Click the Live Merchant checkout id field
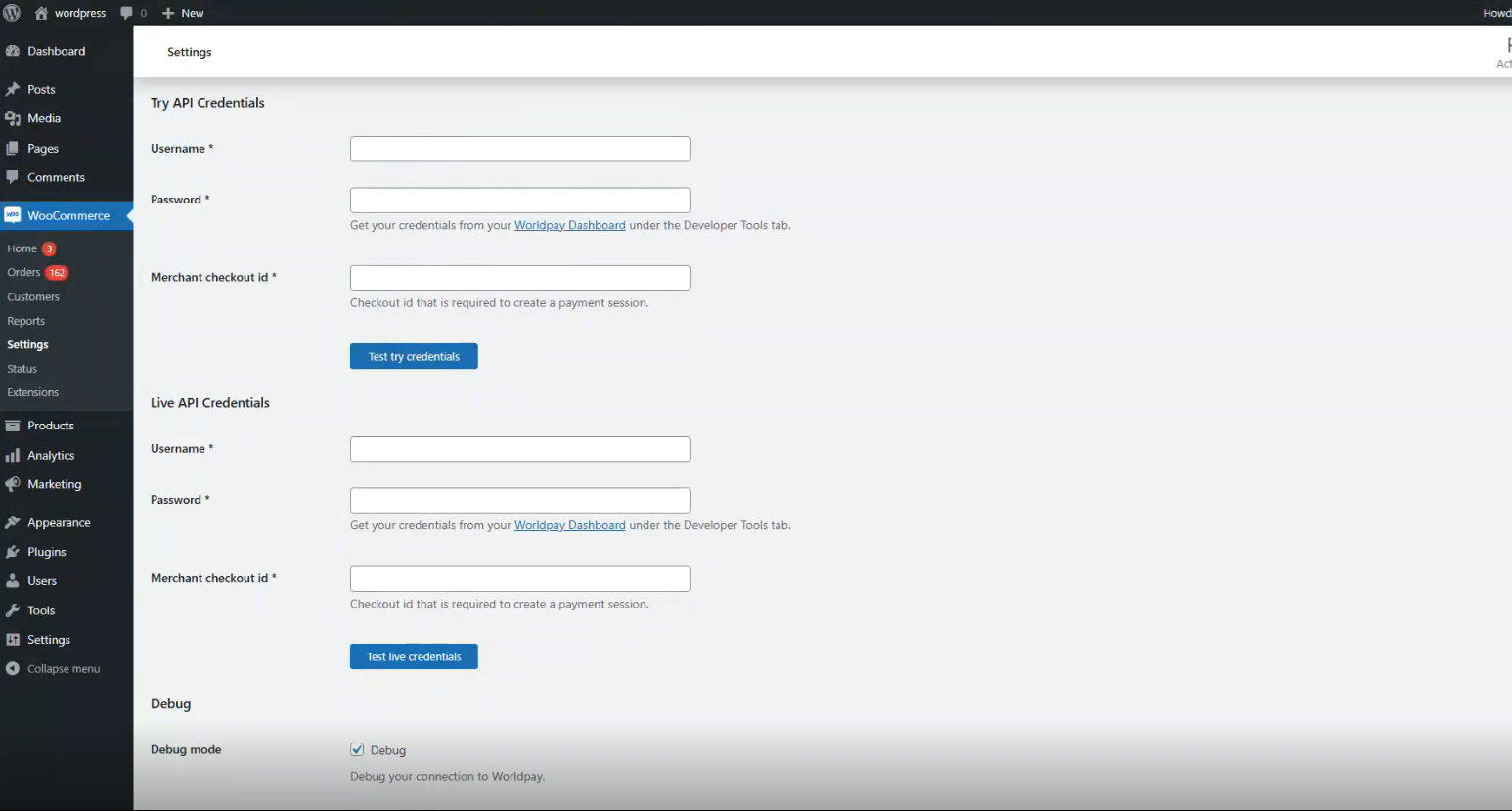 tap(520, 579)
